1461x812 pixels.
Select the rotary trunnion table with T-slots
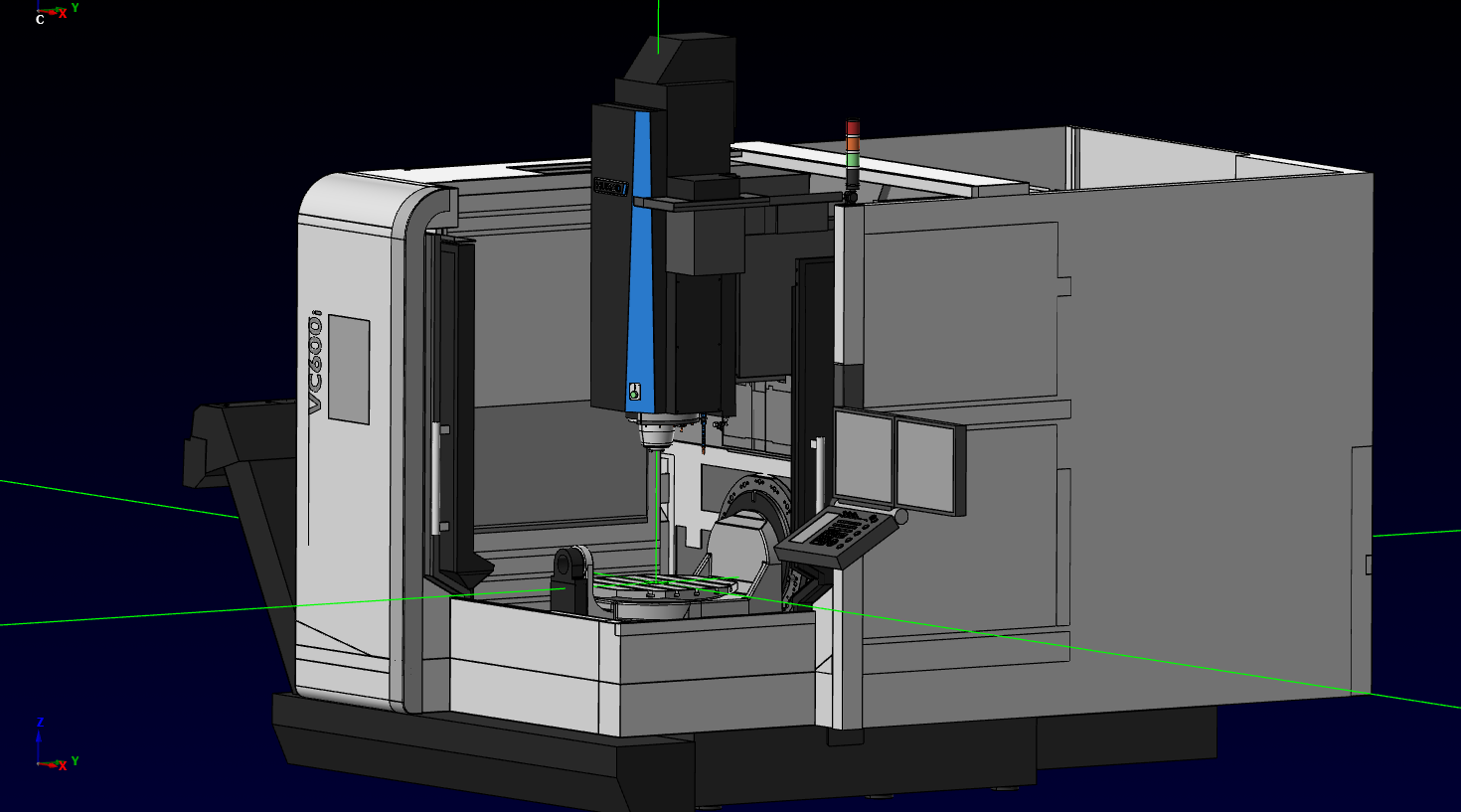pyautogui.click(x=666, y=588)
